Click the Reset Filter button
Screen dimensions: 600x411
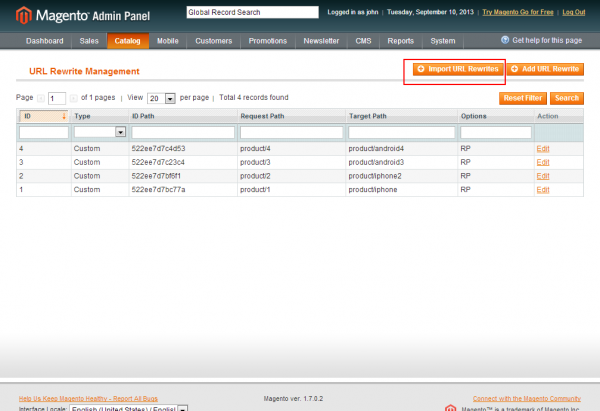[523, 98]
